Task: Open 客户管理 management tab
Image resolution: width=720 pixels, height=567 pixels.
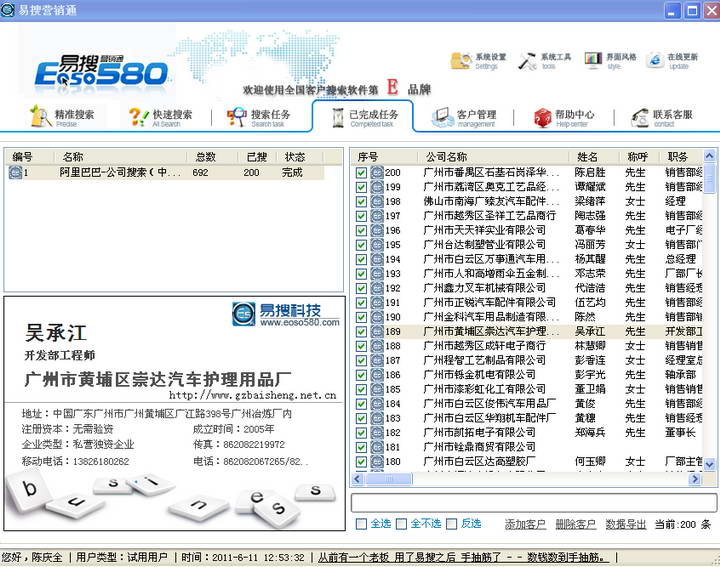Action: point(464,117)
